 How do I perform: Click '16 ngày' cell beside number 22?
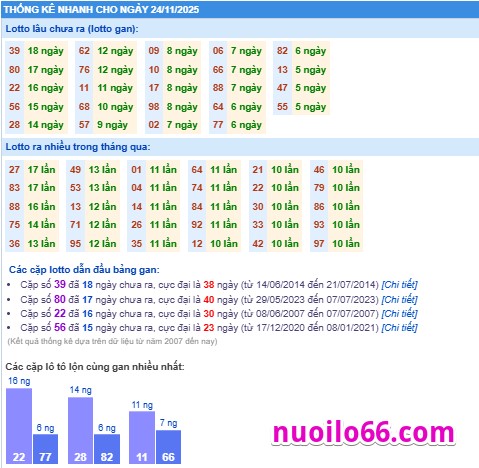coord(46,88)
